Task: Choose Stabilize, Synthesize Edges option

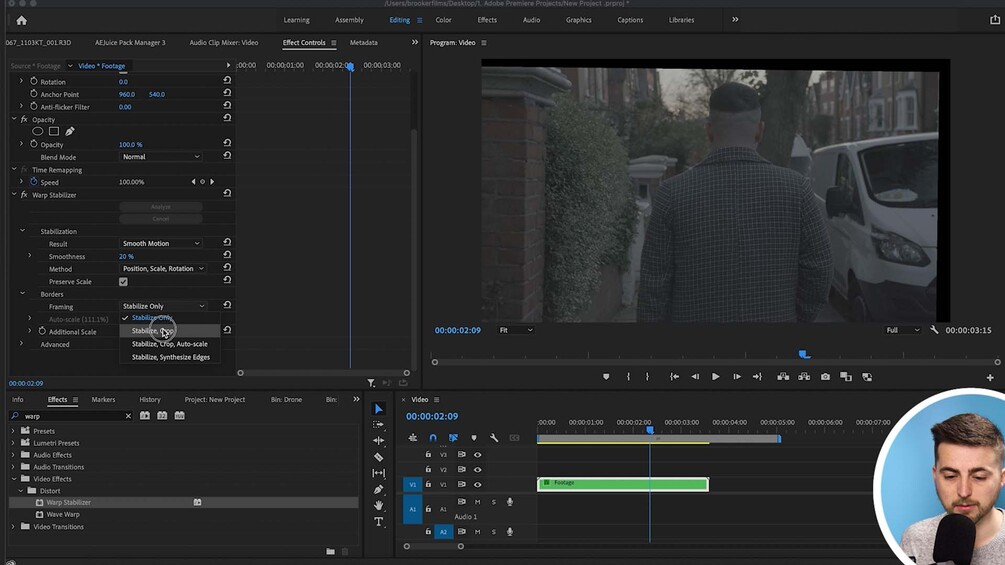Action: coord(170,357)
